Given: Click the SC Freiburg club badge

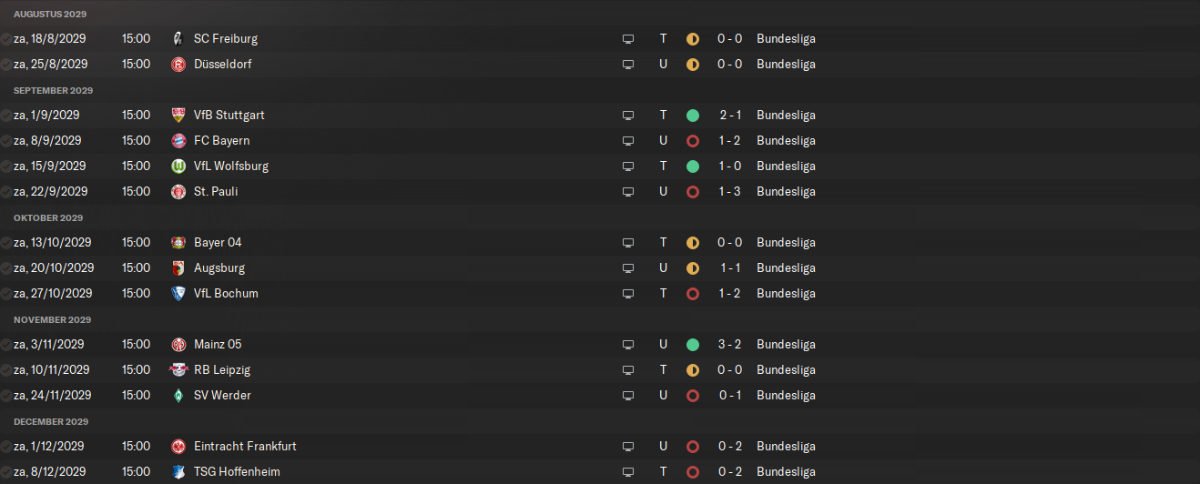Looking at the screenshot, I should pyautogui.click(x=178, y=39).
